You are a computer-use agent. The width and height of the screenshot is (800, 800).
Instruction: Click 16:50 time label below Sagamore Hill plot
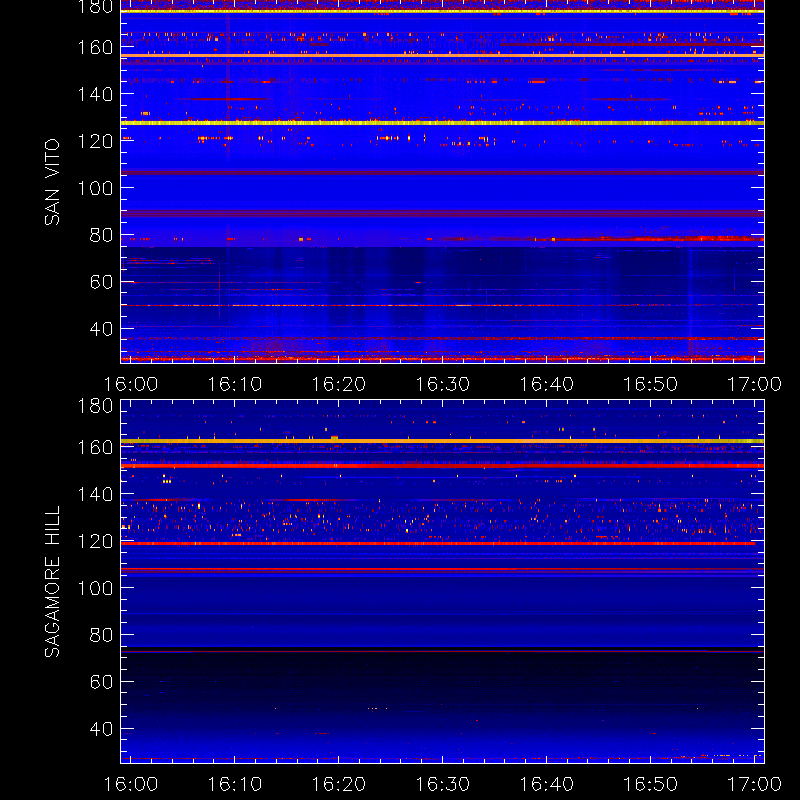pyautogui.click(x=651, y=784)
